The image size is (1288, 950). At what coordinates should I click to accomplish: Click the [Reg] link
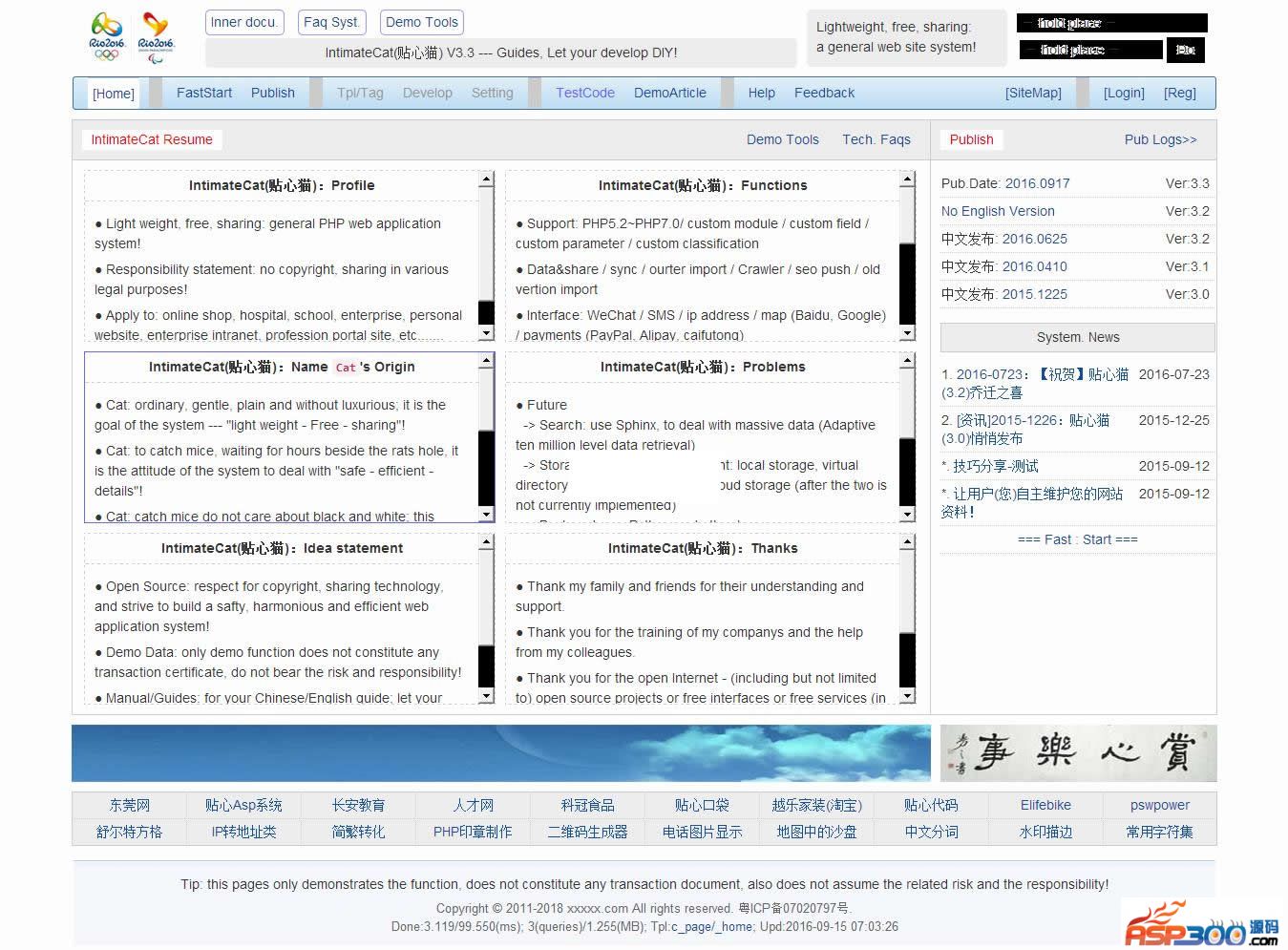[1180, 93]
